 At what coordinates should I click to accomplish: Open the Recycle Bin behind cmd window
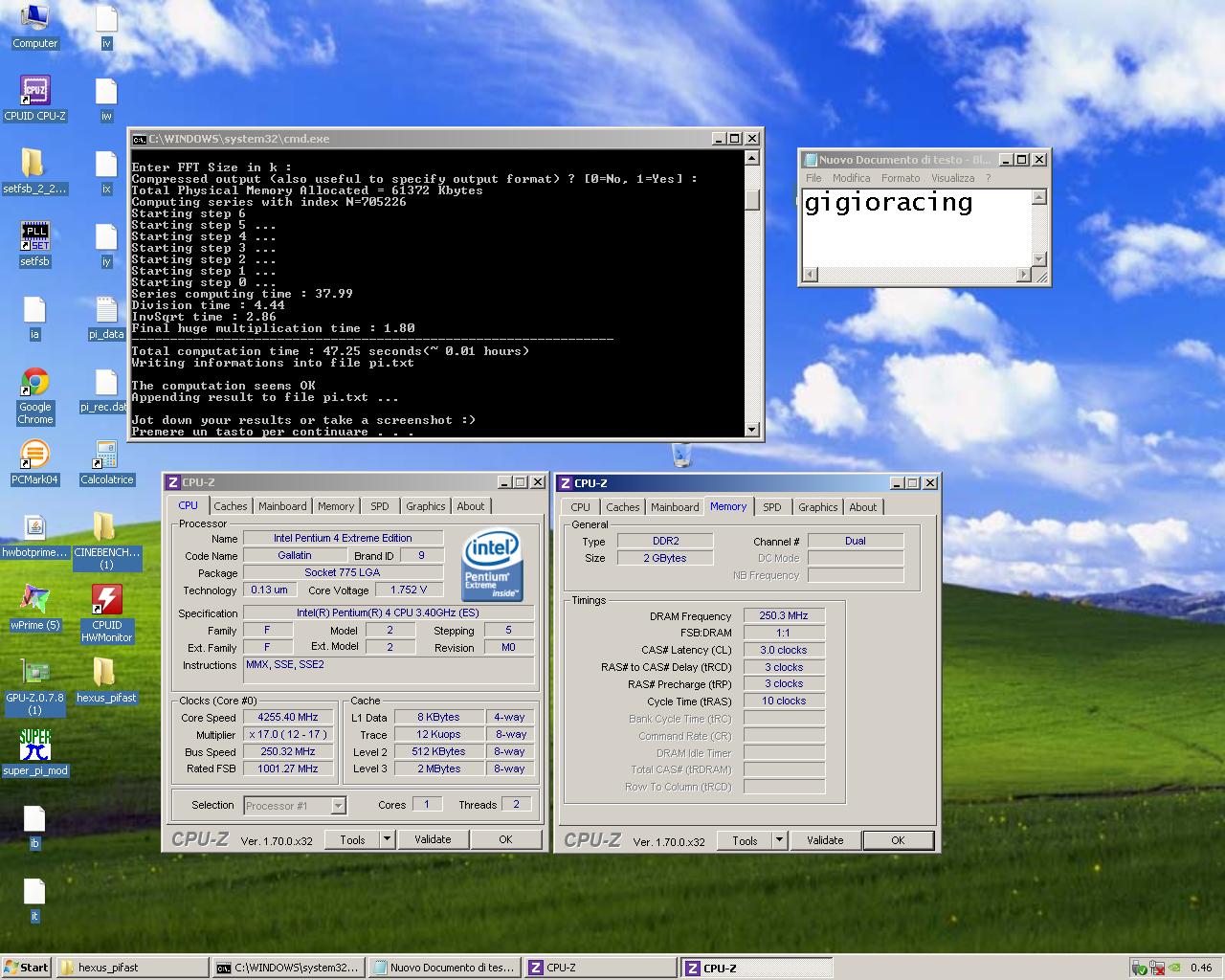click(x=681, y=455)
